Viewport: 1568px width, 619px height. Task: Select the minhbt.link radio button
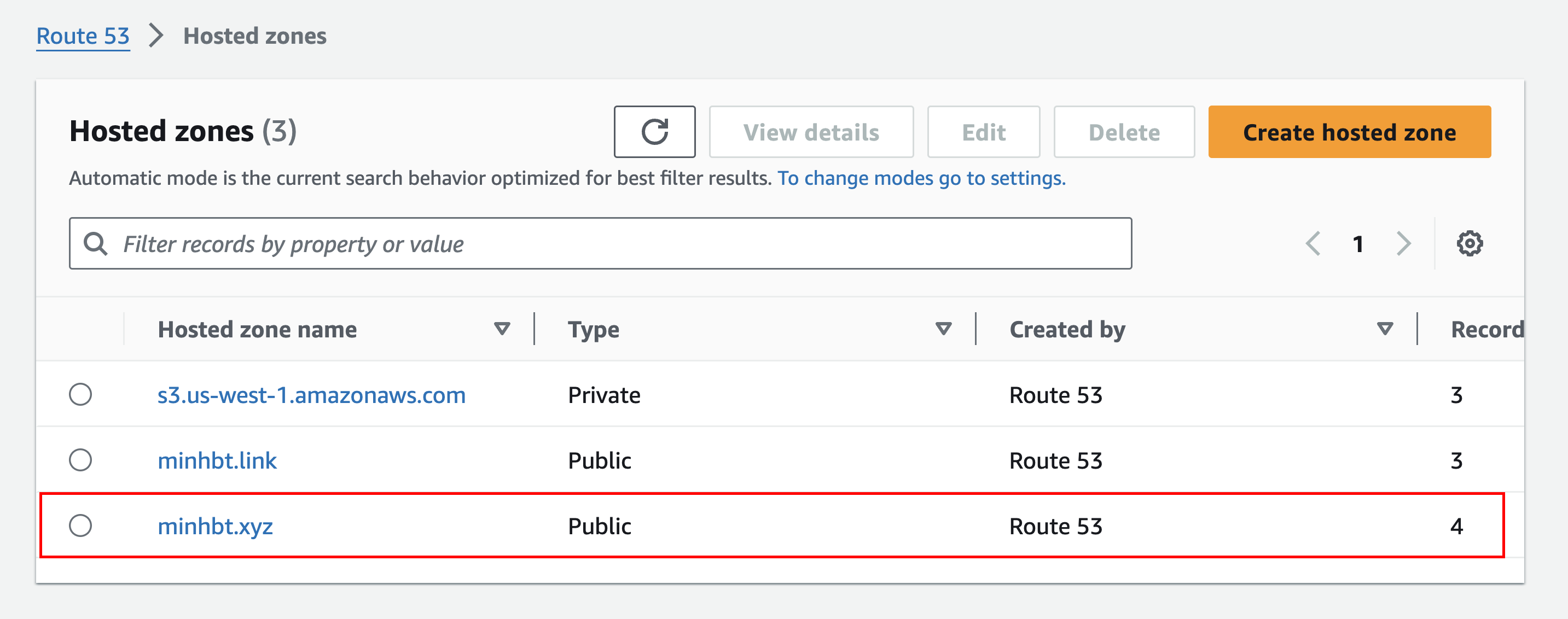click(x=80, y=460)
